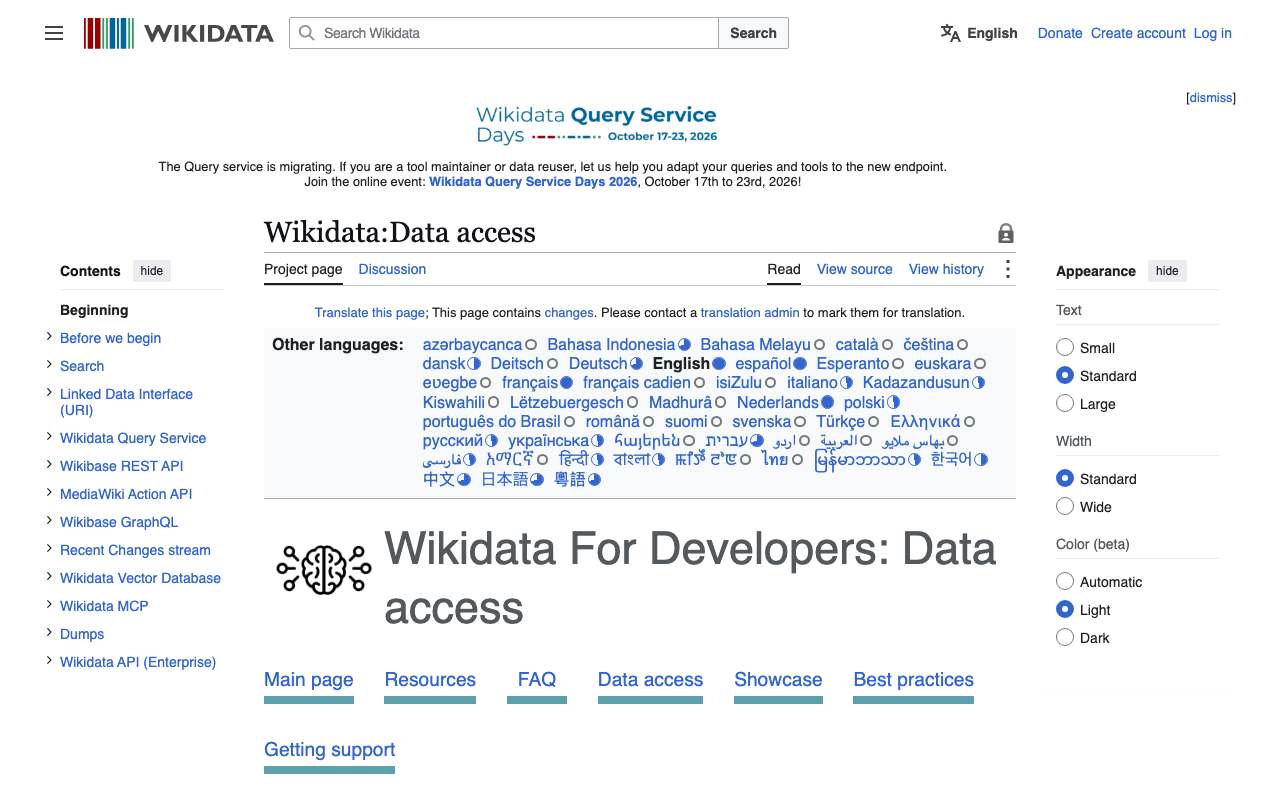Image resolution: width=1280 pixels, height=800 pixels.
Task: Select Standard text size
Action: coord(1065,376)
